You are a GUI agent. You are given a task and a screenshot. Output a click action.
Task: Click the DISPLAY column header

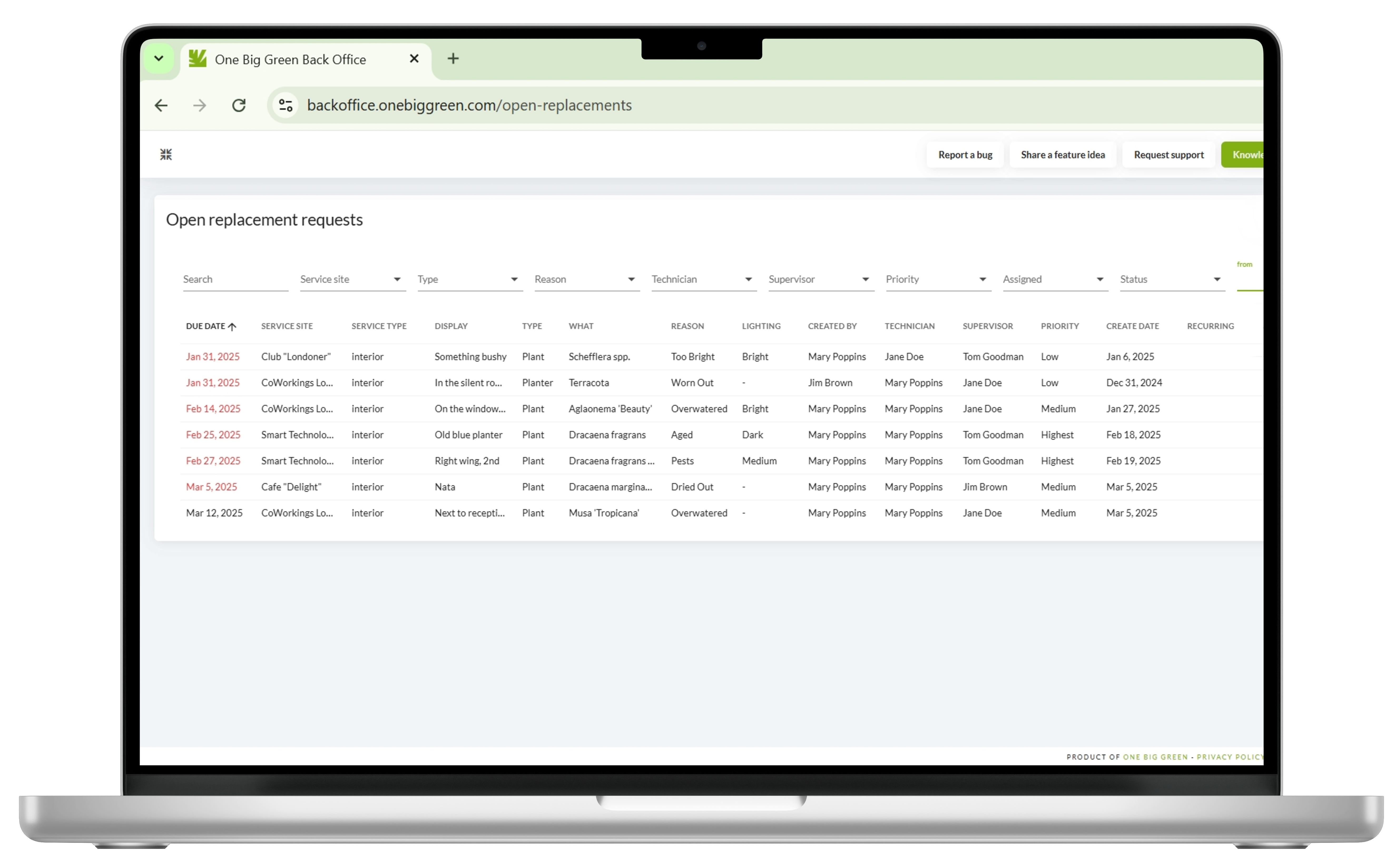tap(451, 326)
